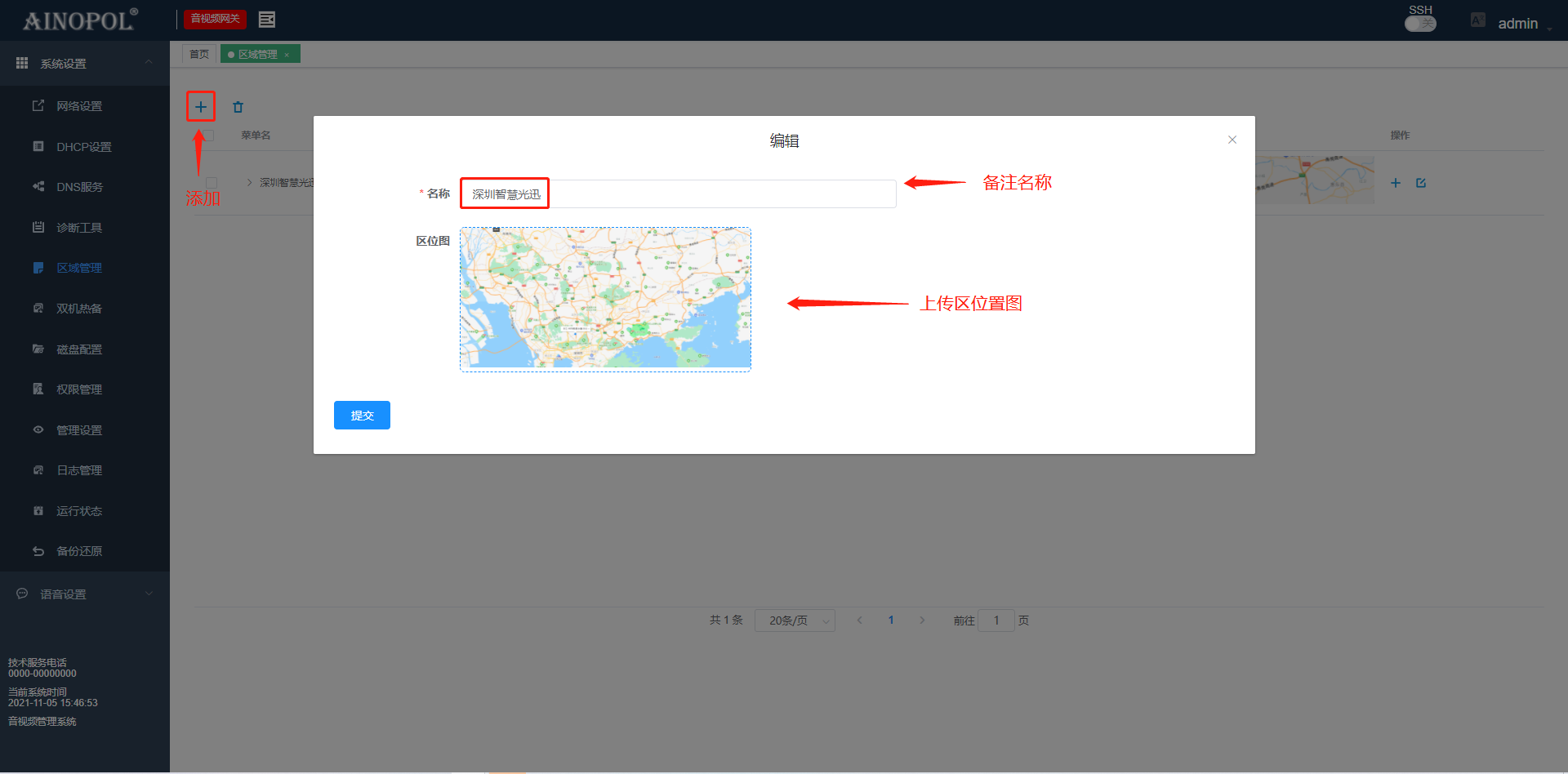This screenshot has height=774, width=1568.
Task: Click the blue 提交 button
Action: click(x=362, y=415)
